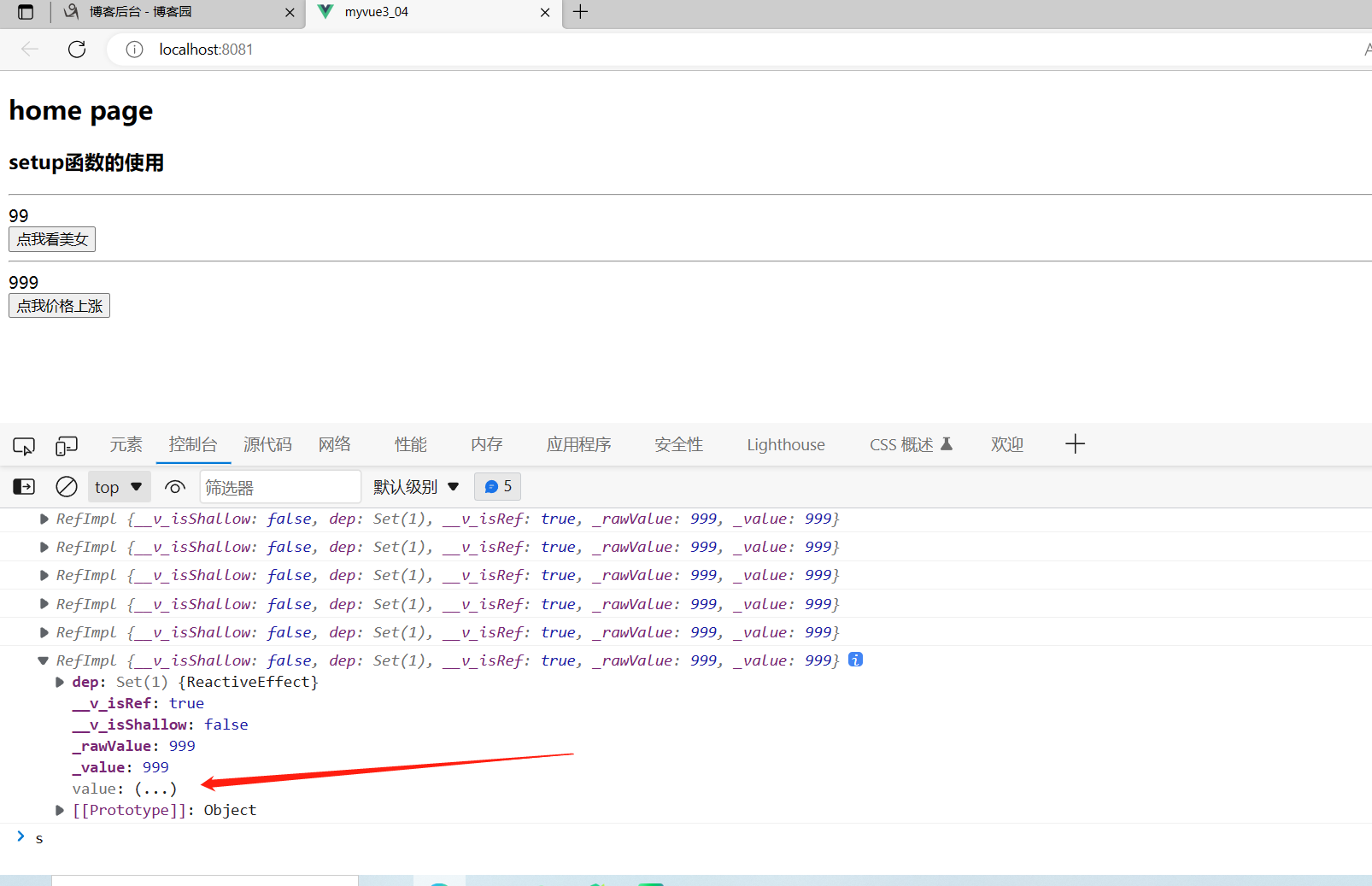Open the 控制台 DevTools tab

pyautogui.click(x=193, y=444)
